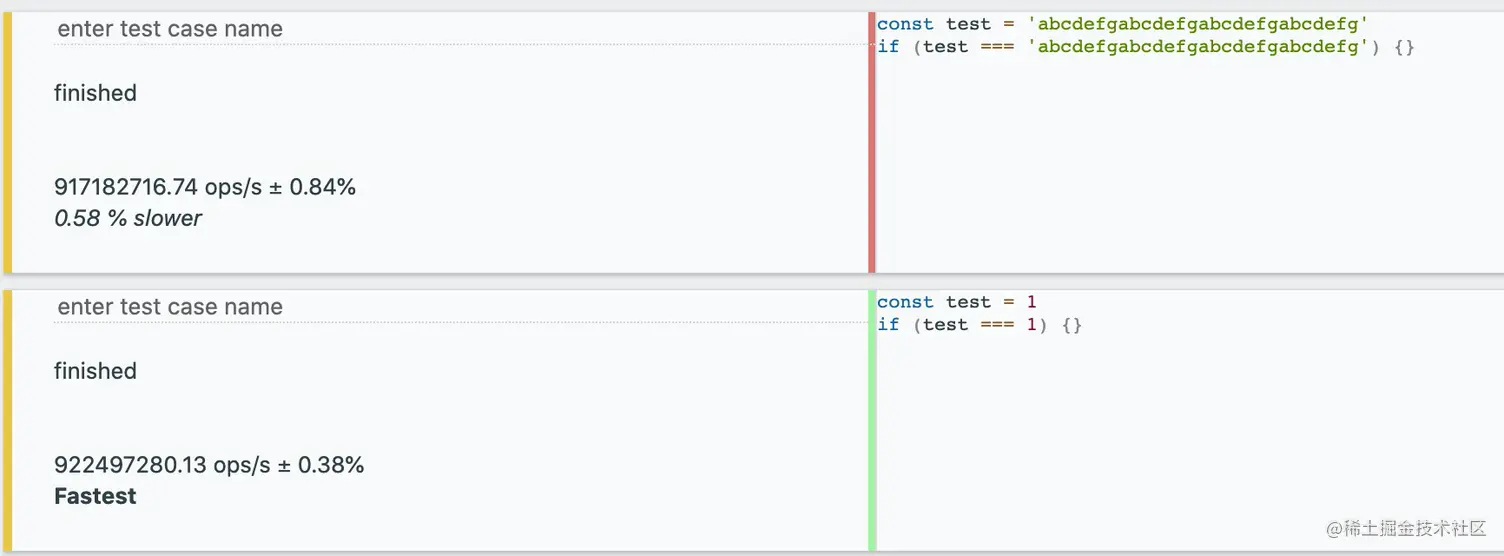Click the long string assignment code line

tap(1120, 24)
